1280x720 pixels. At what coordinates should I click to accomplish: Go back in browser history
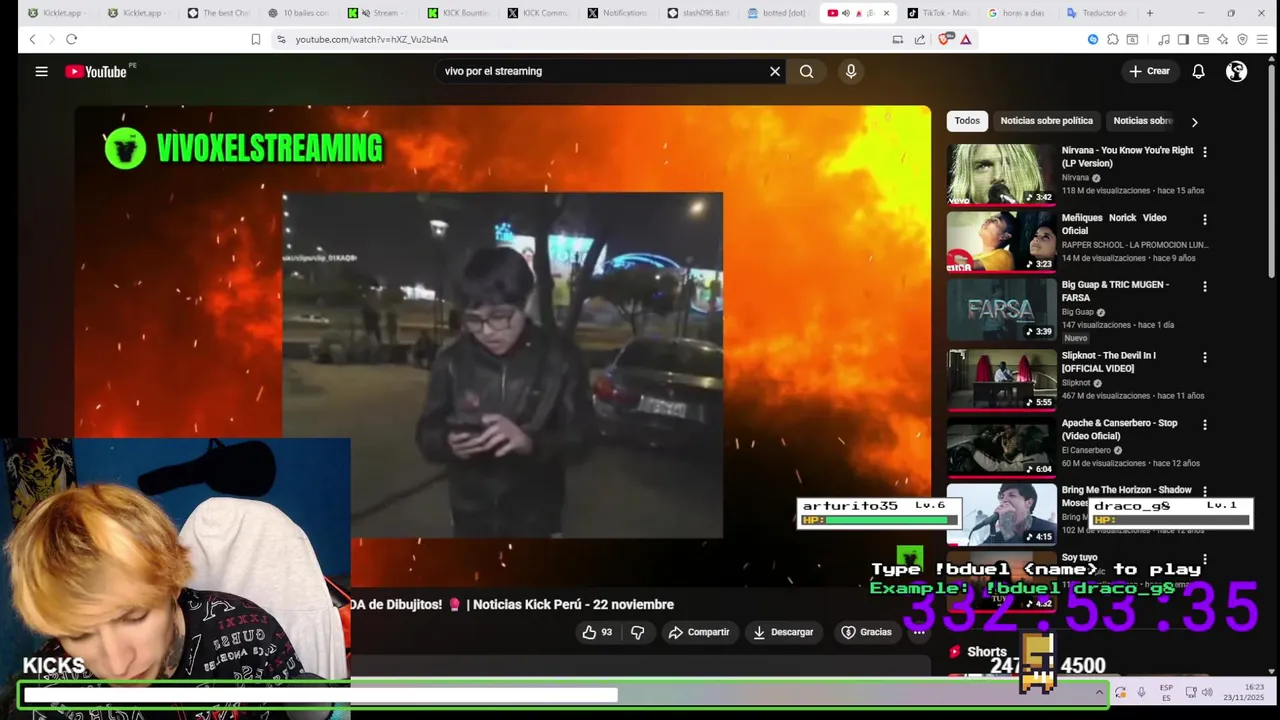pos(32,39)
